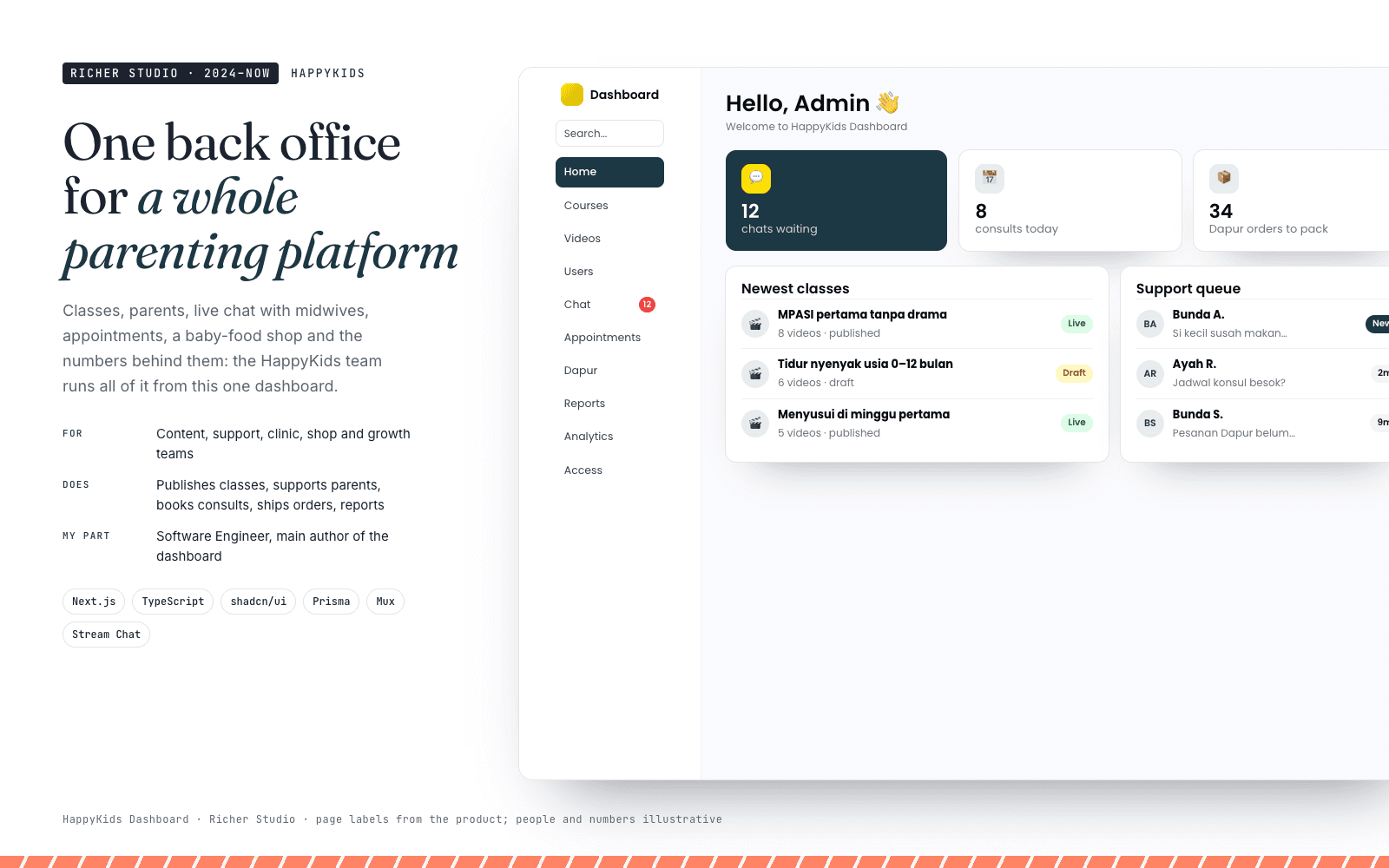Open Bunda A. support conversation

pyautogui.click(x=1262, y=324)
